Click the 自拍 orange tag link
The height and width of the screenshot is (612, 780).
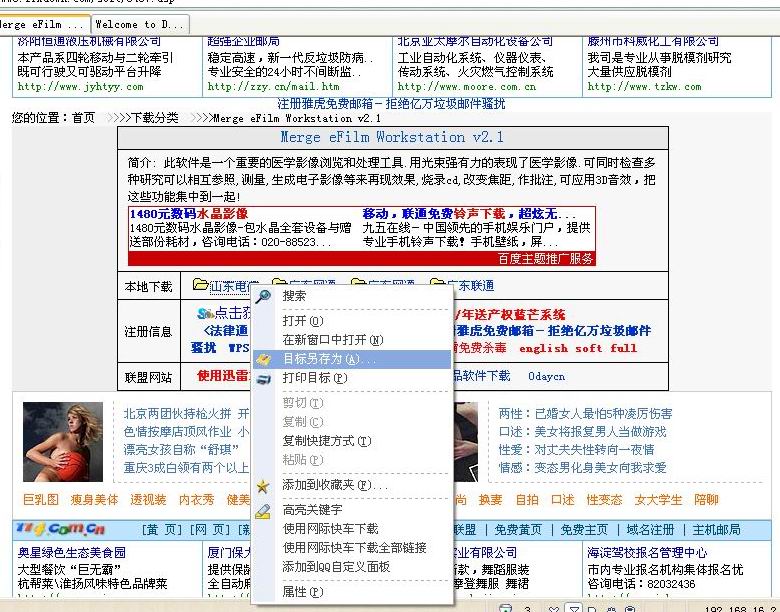point(527,500)
